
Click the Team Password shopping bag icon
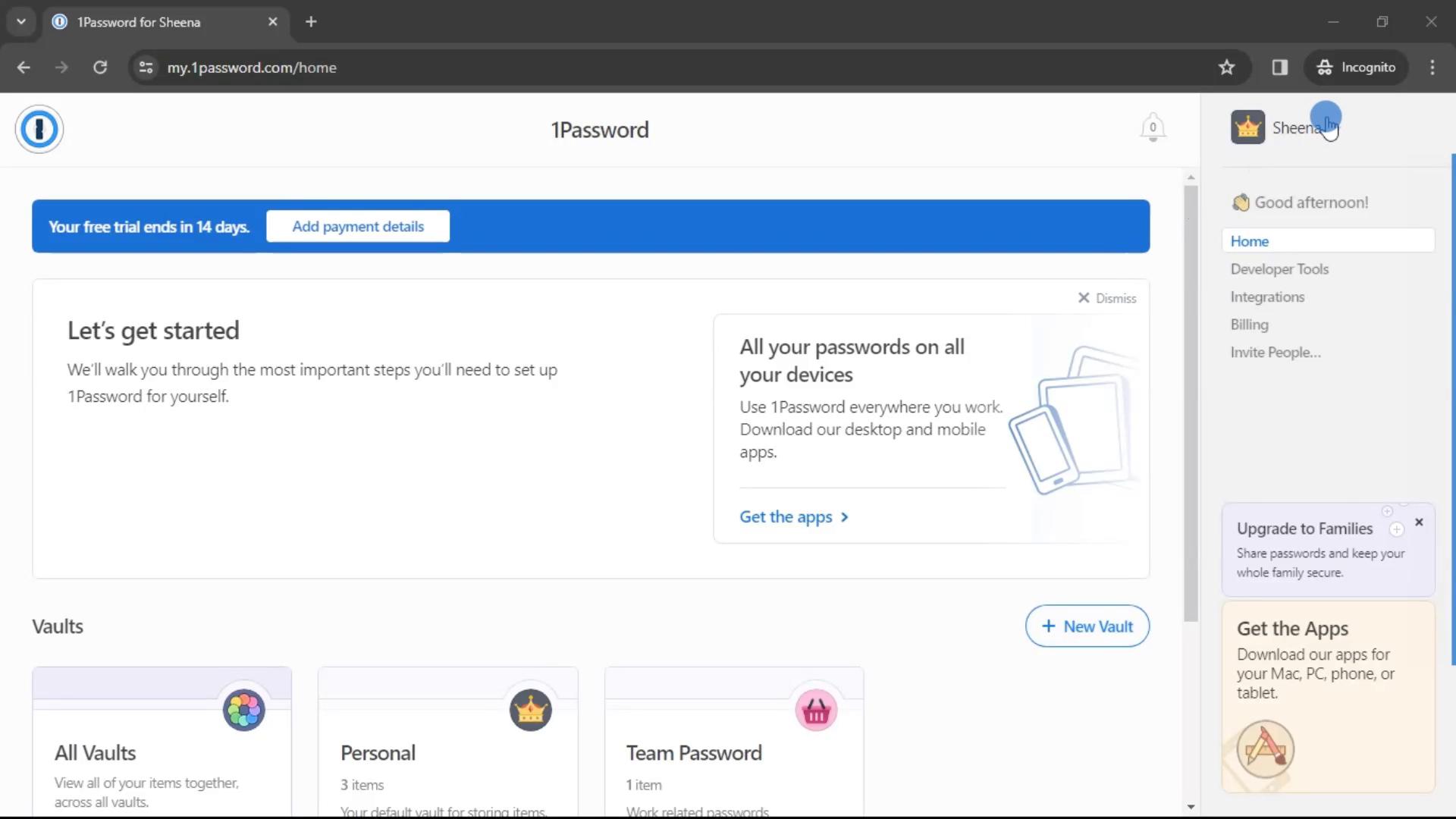click(x=817, y=709)
